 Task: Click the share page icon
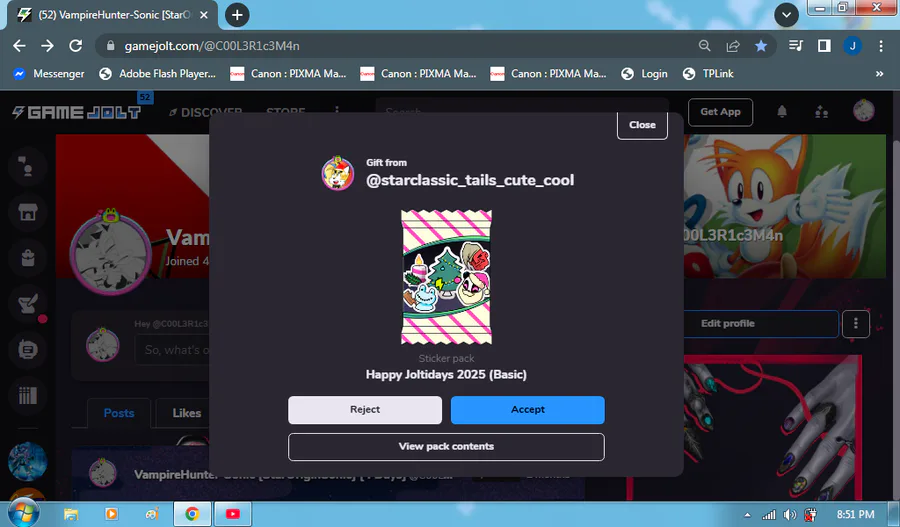point(733,46)
